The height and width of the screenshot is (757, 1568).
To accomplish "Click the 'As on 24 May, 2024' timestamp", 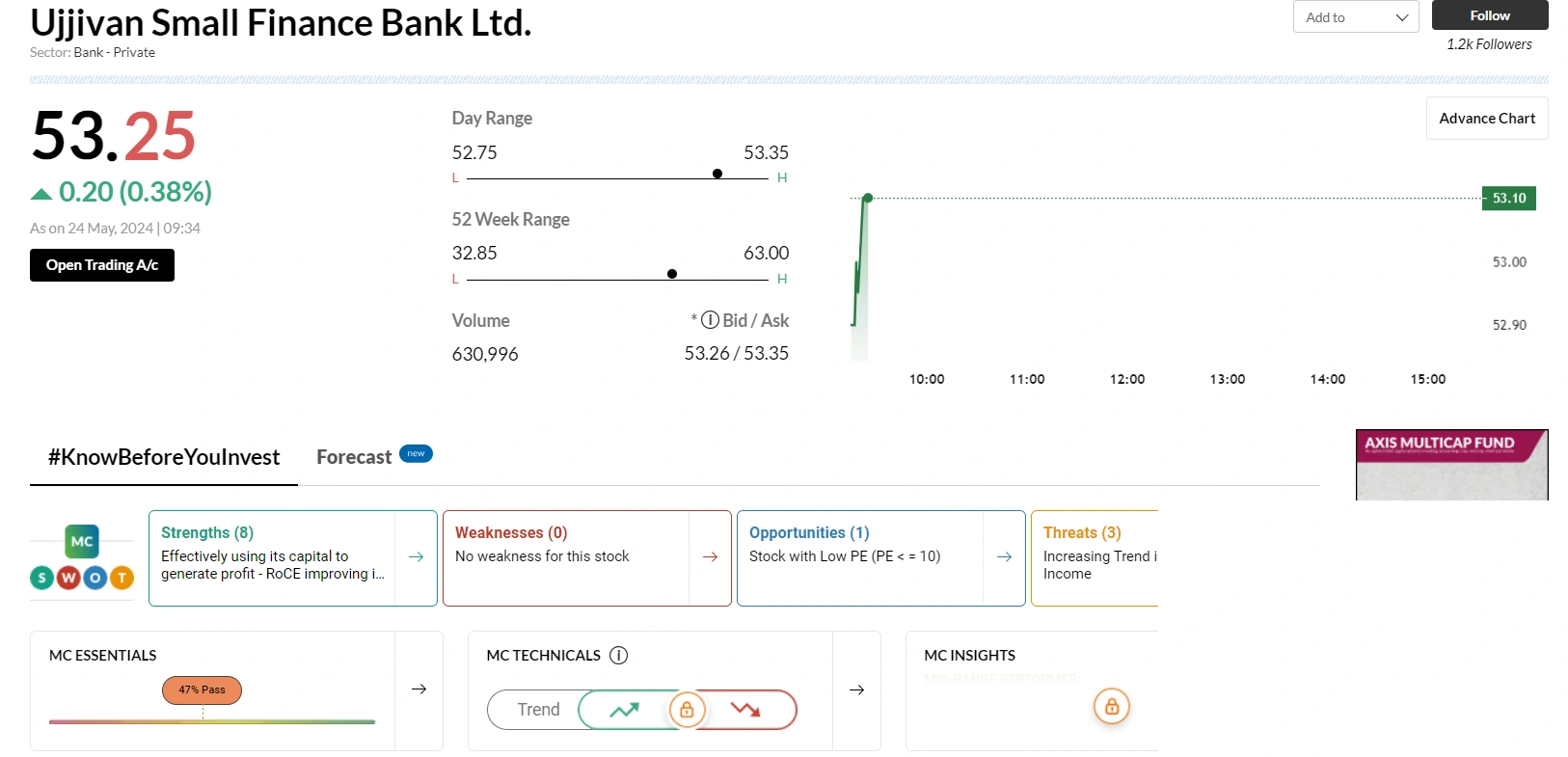I will pyautogui.click(x=115, y=229).
